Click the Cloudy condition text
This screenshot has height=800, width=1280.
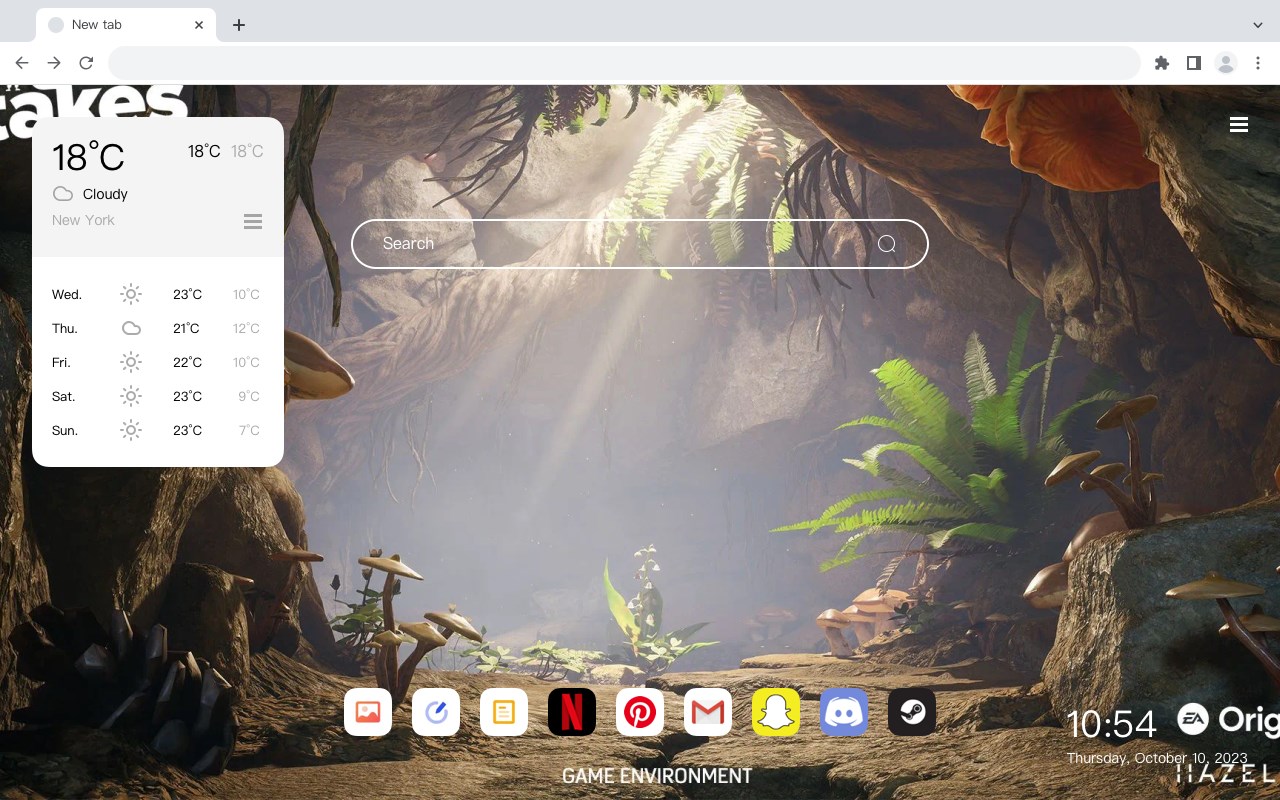(105, 194)
